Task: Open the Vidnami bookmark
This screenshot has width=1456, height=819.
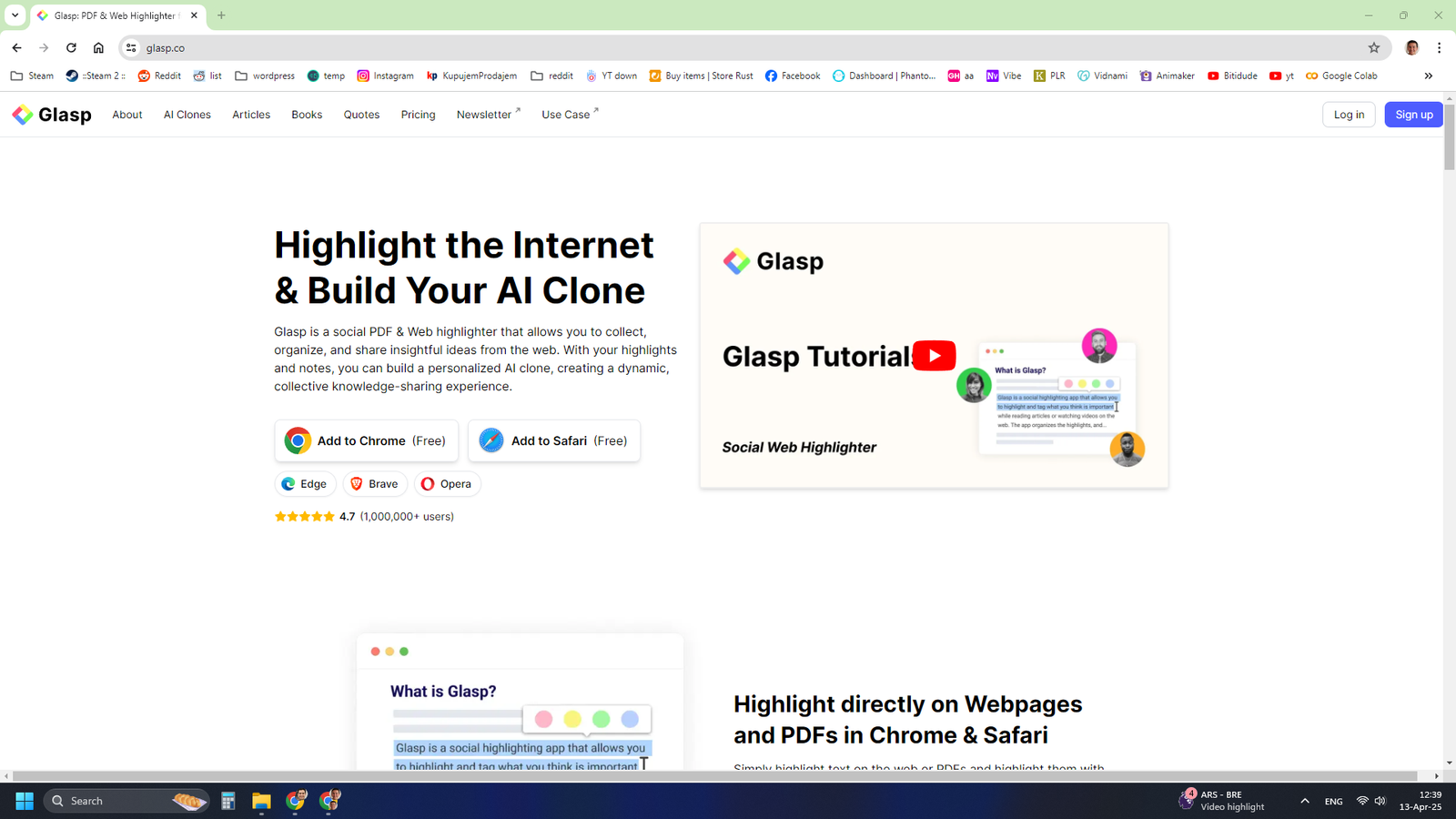Action: [1102, 76]
